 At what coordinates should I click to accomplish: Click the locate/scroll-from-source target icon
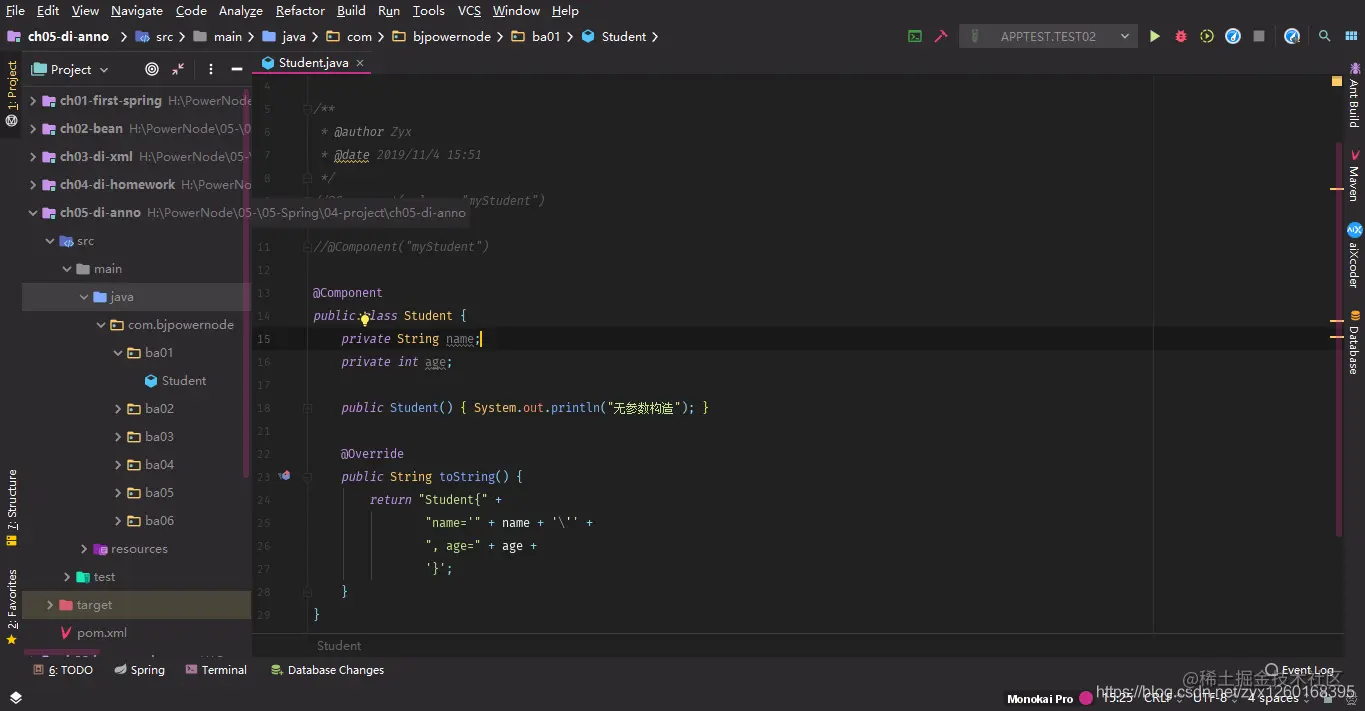152,69
